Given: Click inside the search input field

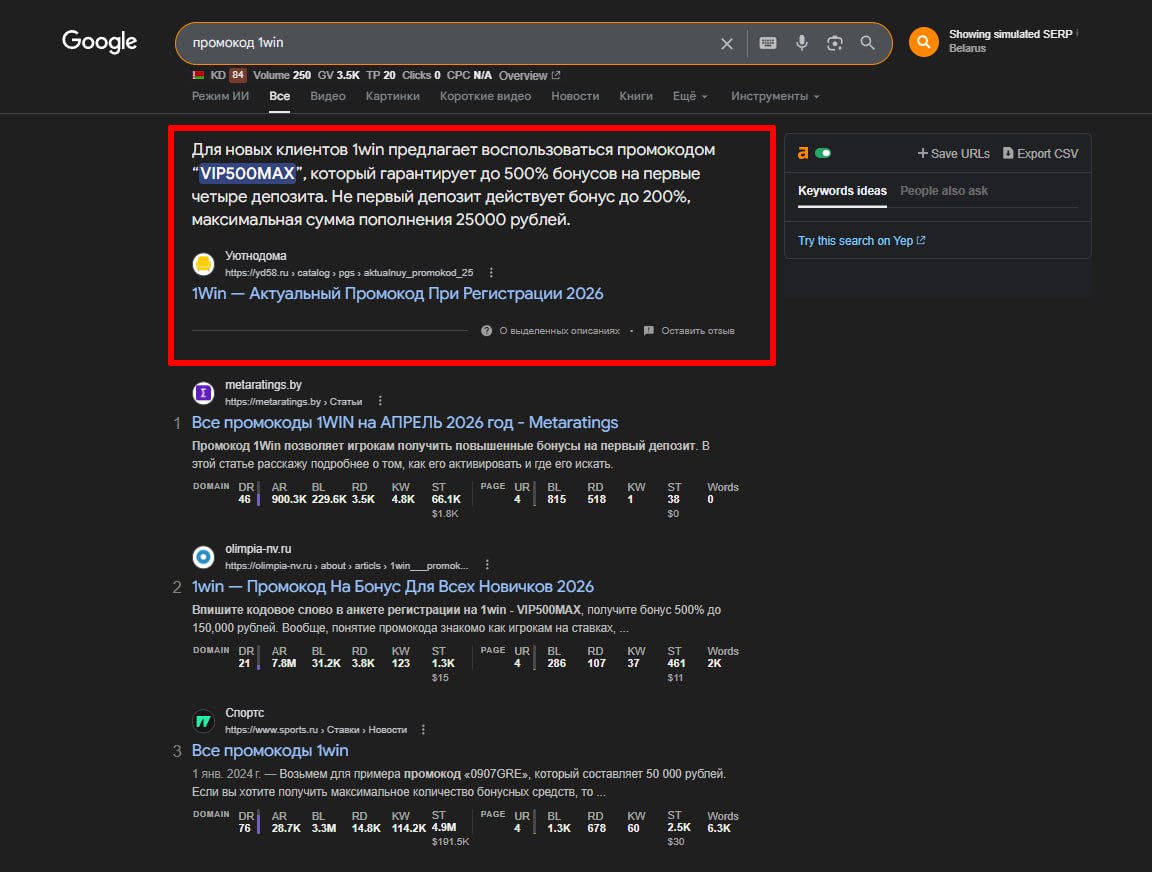Looking at the screenshot, I should pos(450,43).
